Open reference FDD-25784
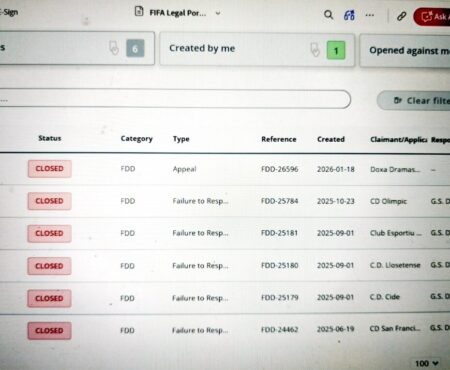Viewport: 450px width, 370px height. (280, 201)
